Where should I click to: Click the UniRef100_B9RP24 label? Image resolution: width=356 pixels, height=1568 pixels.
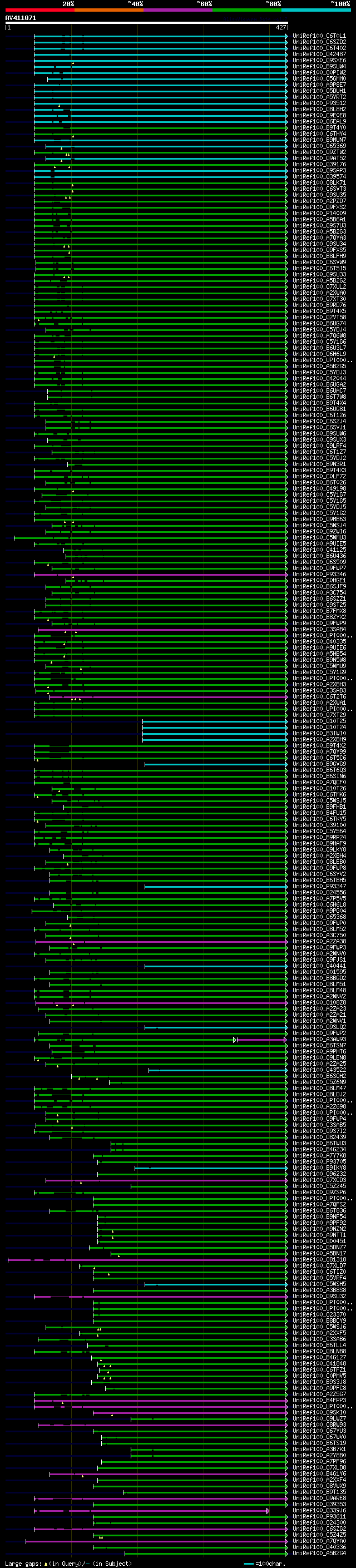click(x=319, y=837)
